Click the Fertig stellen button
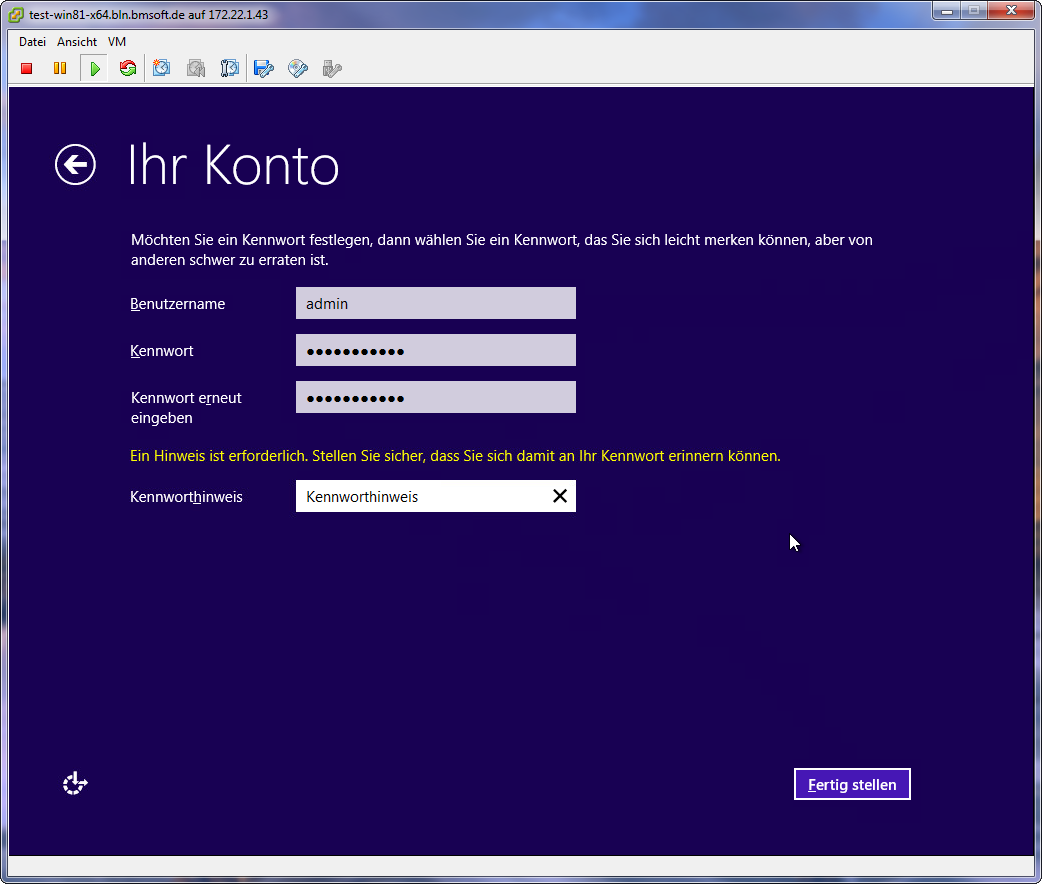The image size is (1042, 884). pos(852,784)
